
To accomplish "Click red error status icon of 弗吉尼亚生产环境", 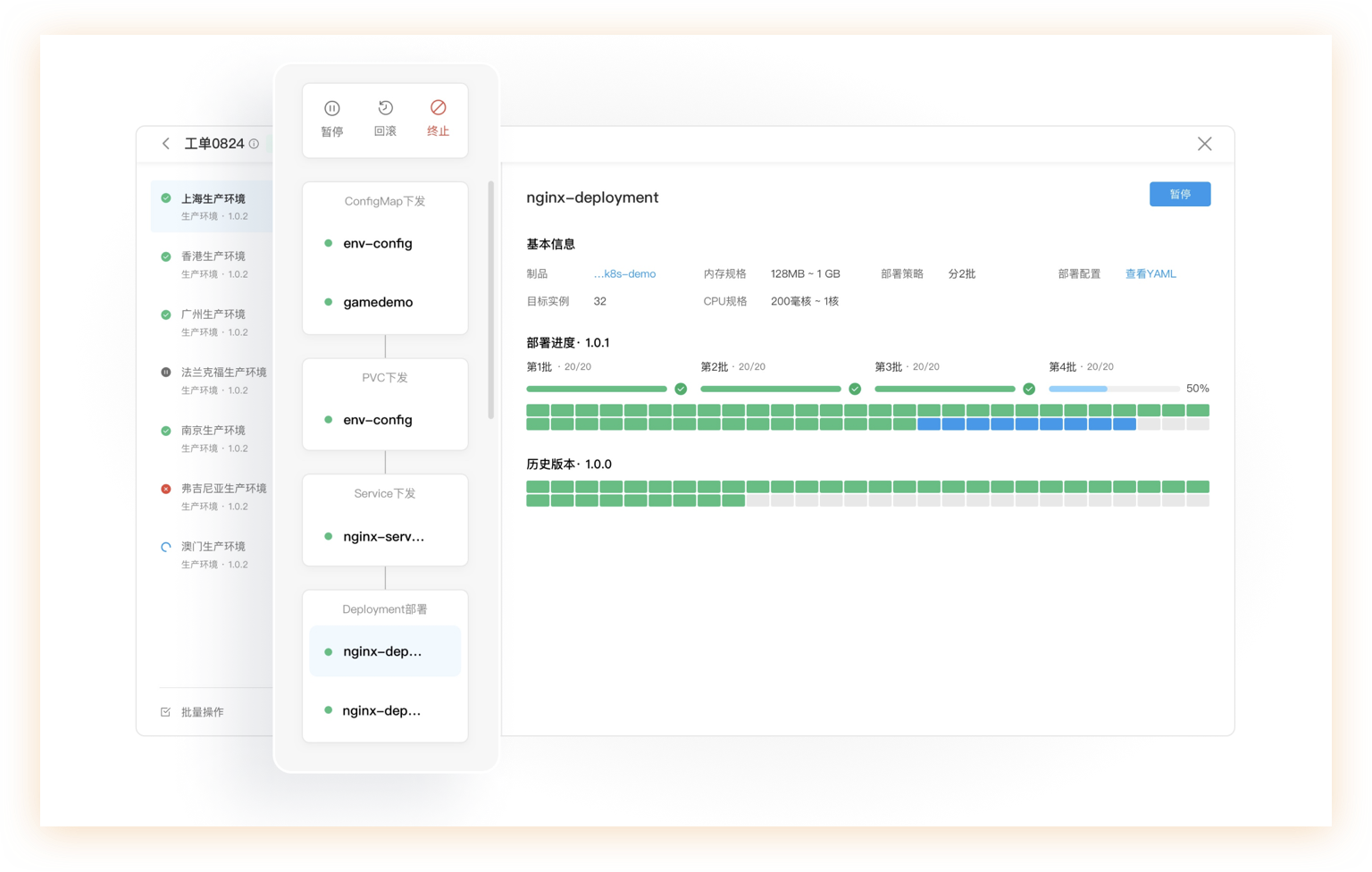I will pos(166,489).
